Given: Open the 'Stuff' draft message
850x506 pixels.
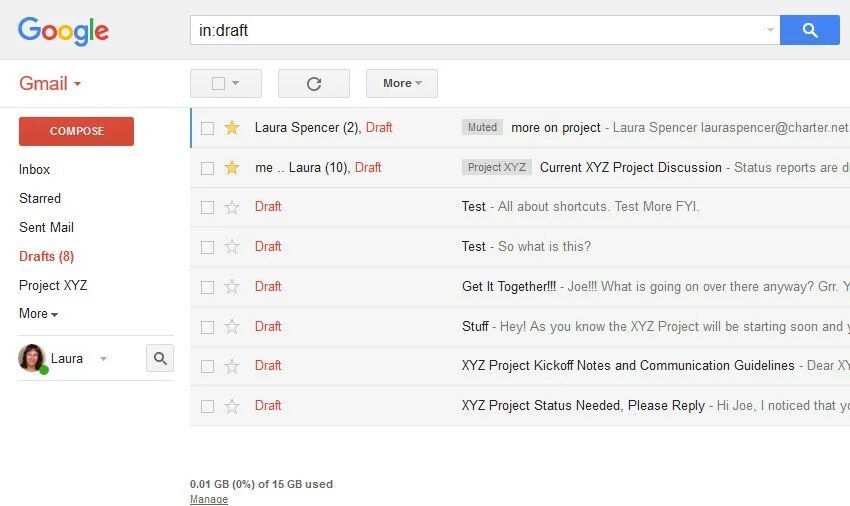Looking at the screenshot, I should [475, 326].
